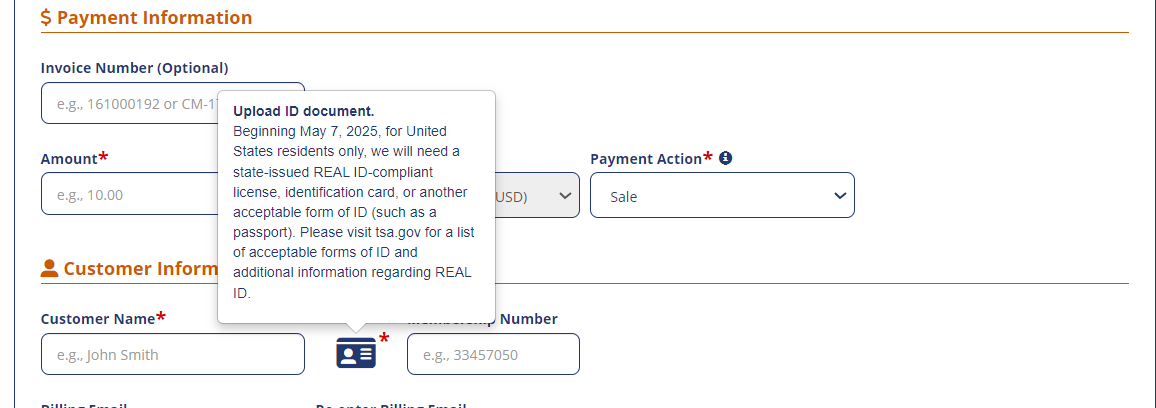Click the Membership Number input field
The width and height of the screenshot is (1156, 408).
493,354
